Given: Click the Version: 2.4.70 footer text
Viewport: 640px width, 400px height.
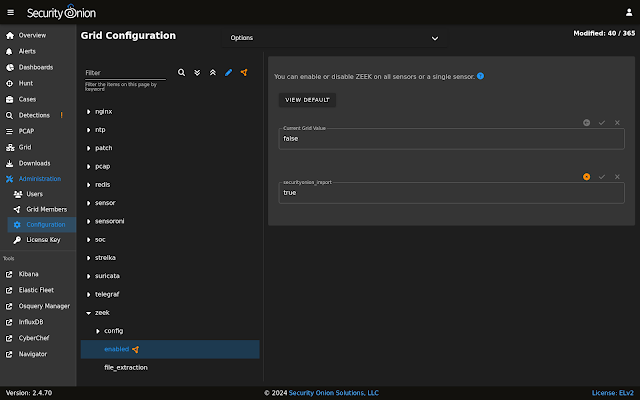Looking at the screenshot, I should pyautogui.click(x=29, y=393).
